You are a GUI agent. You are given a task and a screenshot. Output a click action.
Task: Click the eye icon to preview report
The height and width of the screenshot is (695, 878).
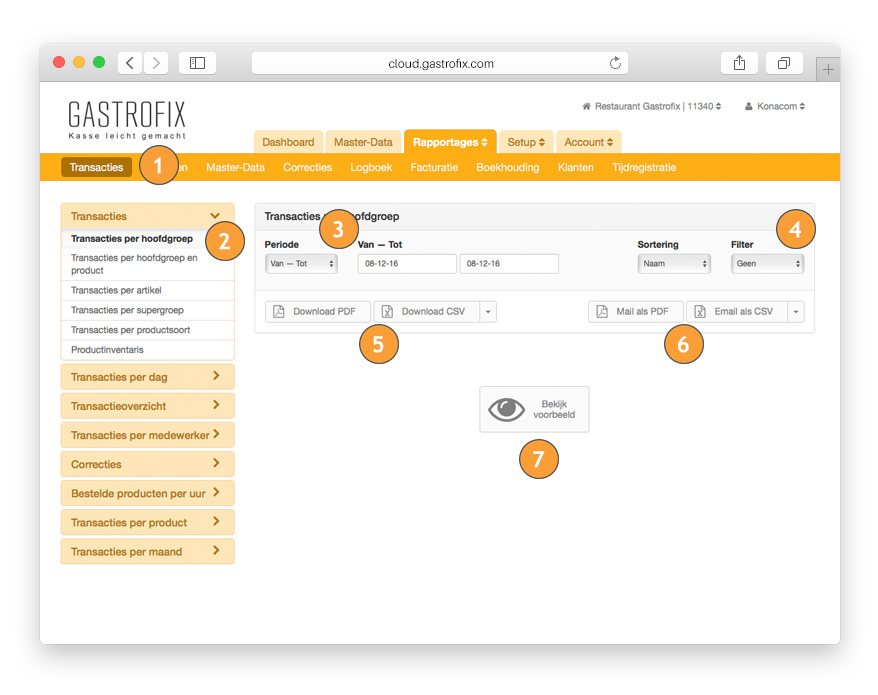[507, 409]
